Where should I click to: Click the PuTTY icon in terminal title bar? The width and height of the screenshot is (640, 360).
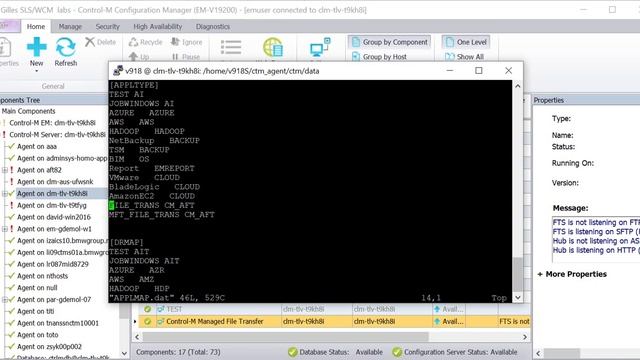coord(118,71)
